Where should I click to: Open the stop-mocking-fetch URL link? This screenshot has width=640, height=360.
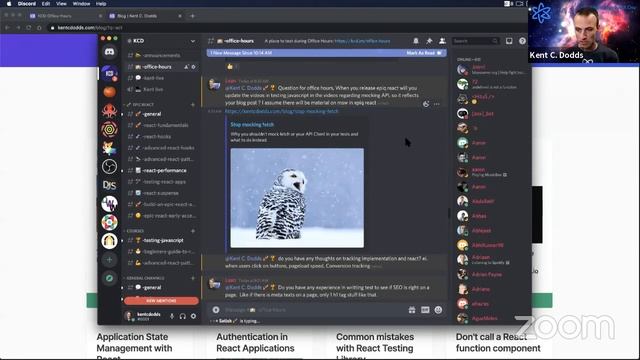[282, 111]
